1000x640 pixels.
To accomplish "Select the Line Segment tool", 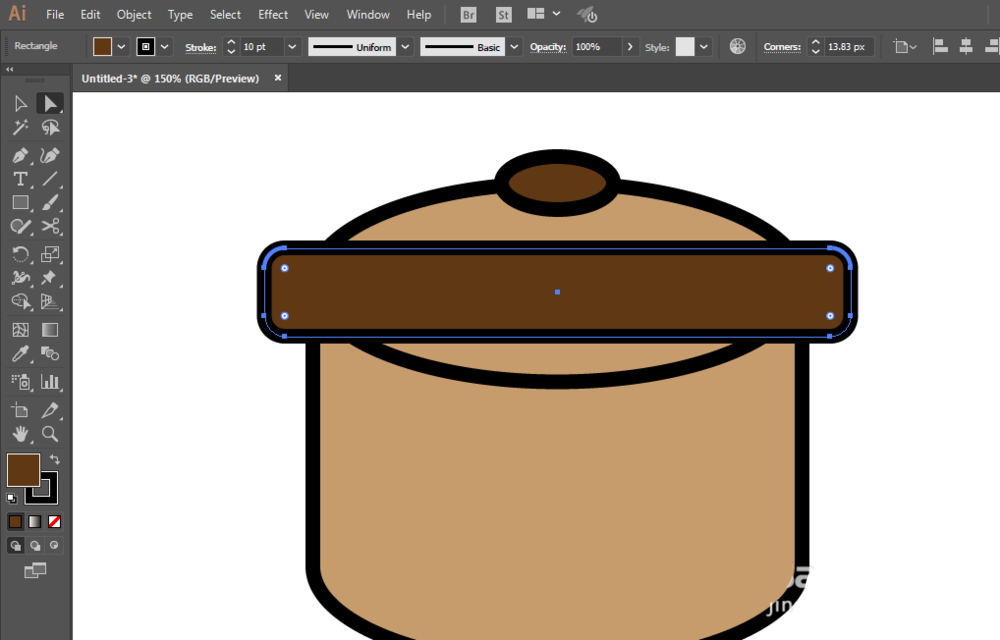I will (50, 179).
